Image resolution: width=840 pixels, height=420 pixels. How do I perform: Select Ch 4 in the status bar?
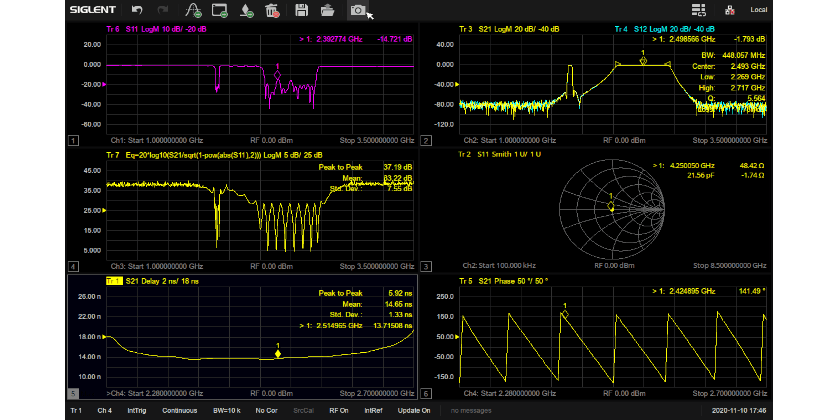[104, 410]
